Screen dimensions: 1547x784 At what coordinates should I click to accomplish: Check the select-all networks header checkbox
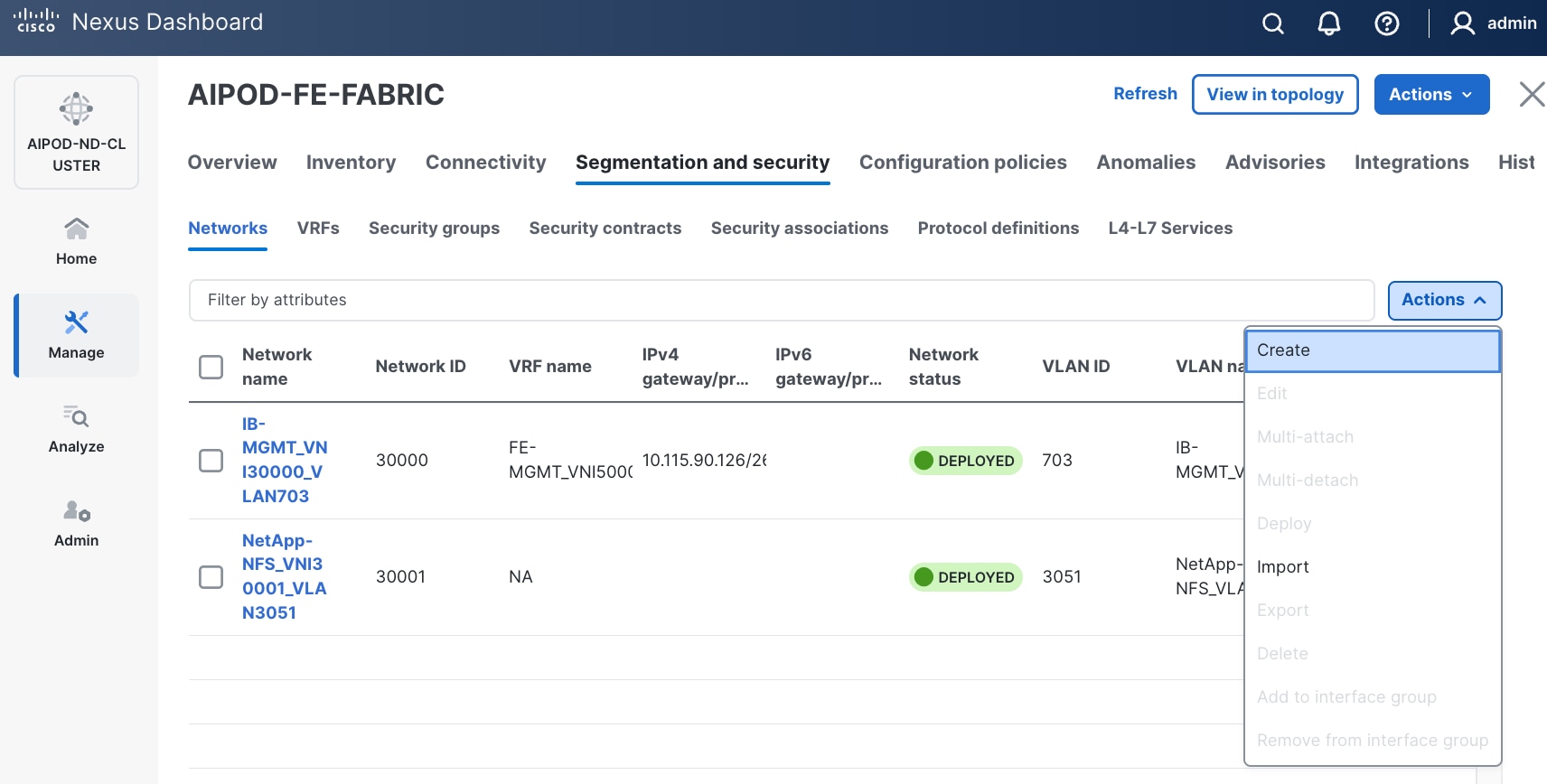click(x=211, y=367)
